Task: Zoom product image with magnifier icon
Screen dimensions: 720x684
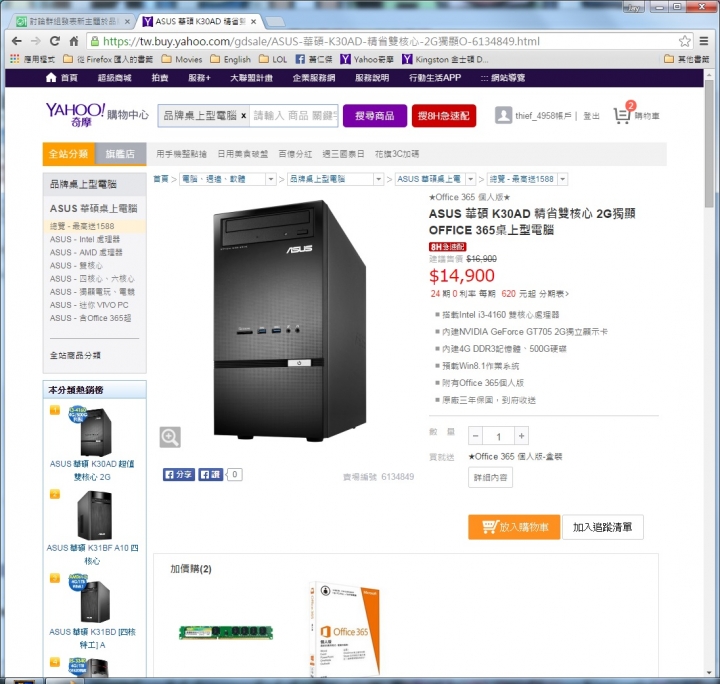Action: (170, 437)
